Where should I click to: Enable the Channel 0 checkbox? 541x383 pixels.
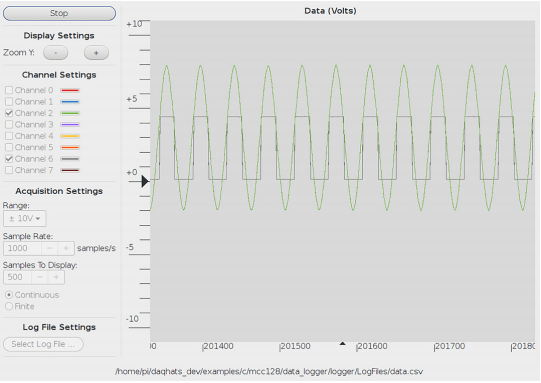coord(9,90)
